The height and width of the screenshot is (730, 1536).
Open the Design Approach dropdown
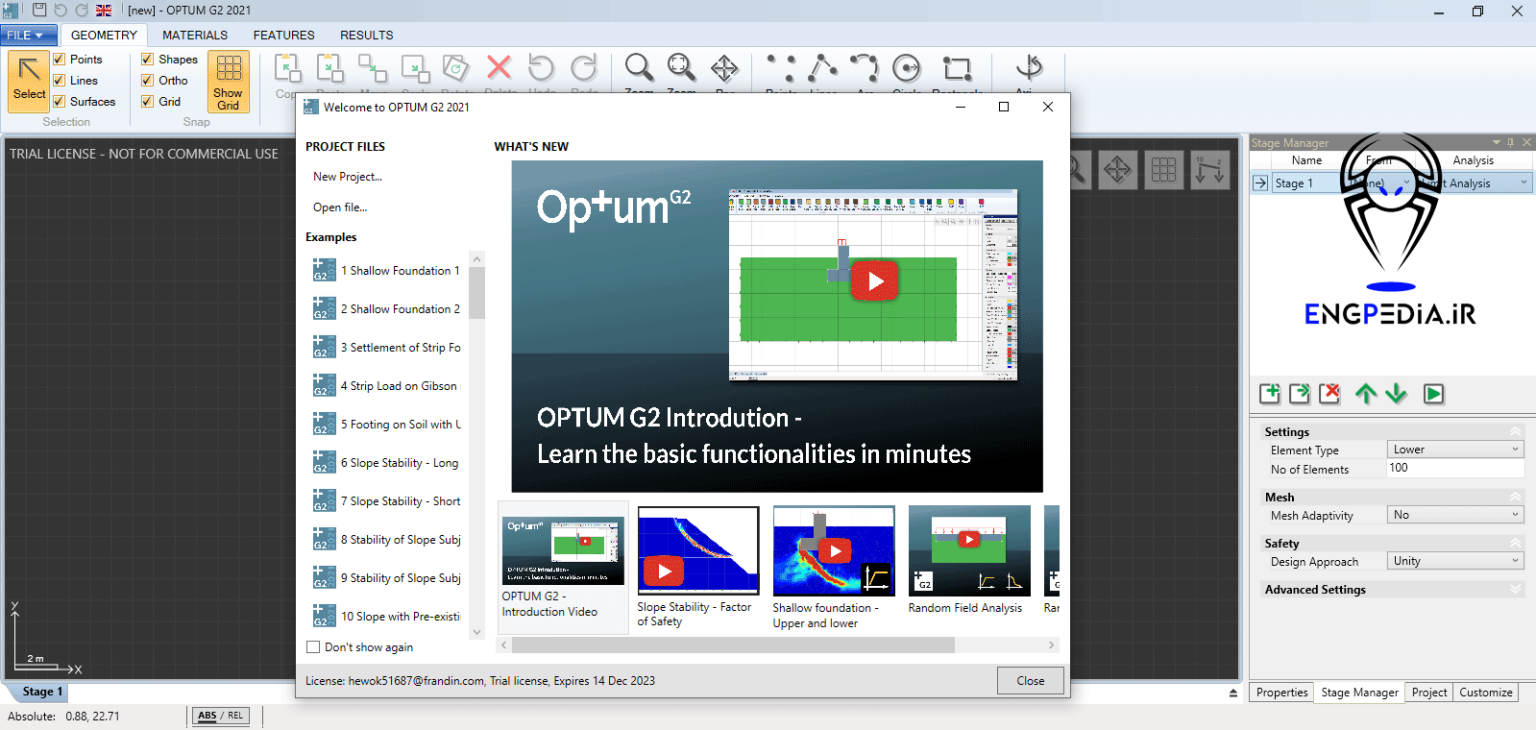[1455, 561]
